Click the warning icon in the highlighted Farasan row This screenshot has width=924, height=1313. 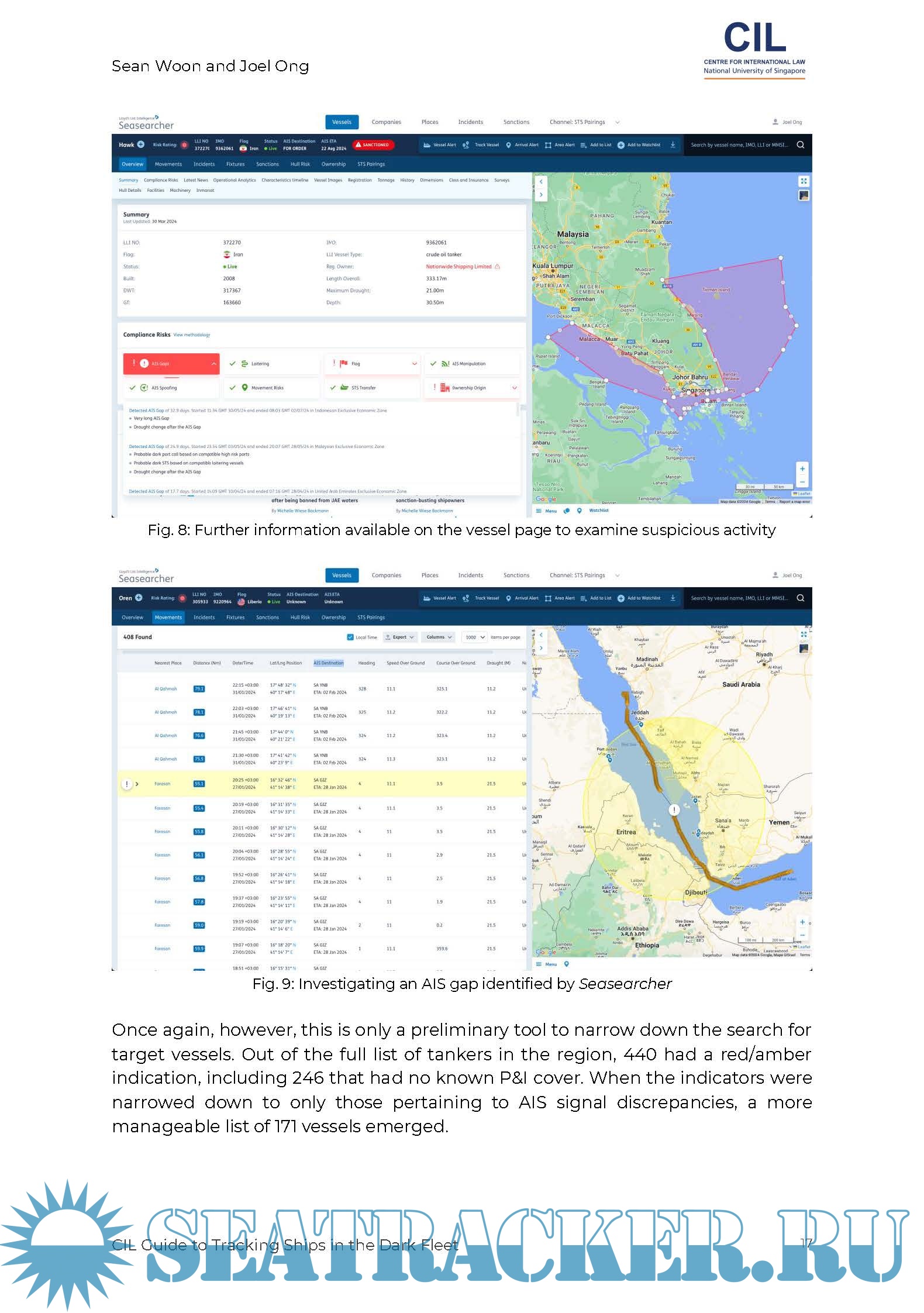pos(127,784)
